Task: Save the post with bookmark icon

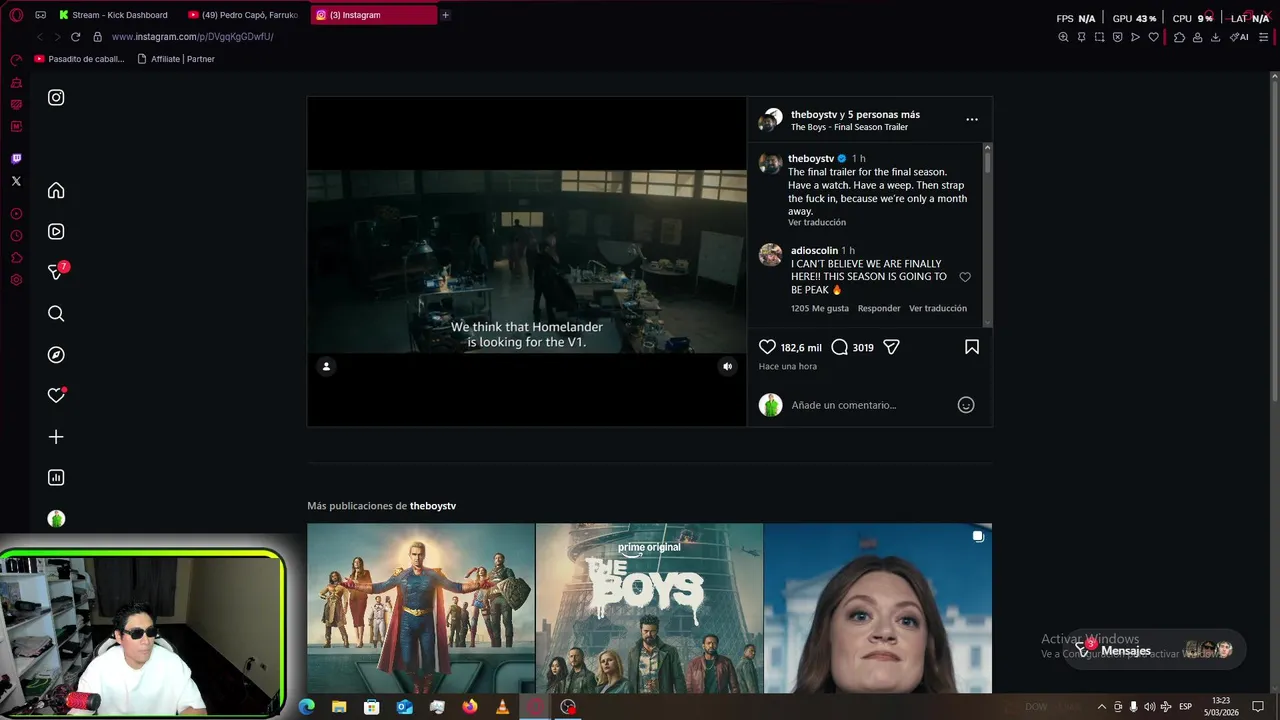Action: (x=972, y=347)
